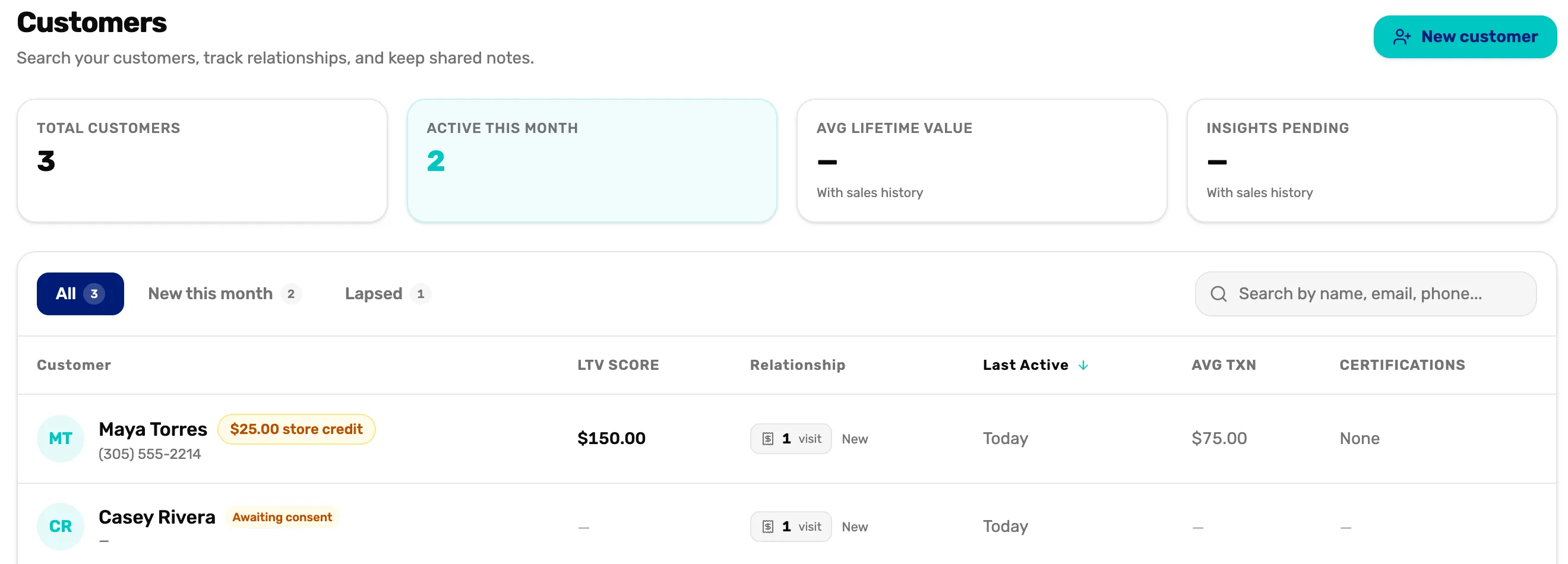Click receipt icon in Casey Rivera visit badge
The image size is (1568, 564).
(767, 527)
